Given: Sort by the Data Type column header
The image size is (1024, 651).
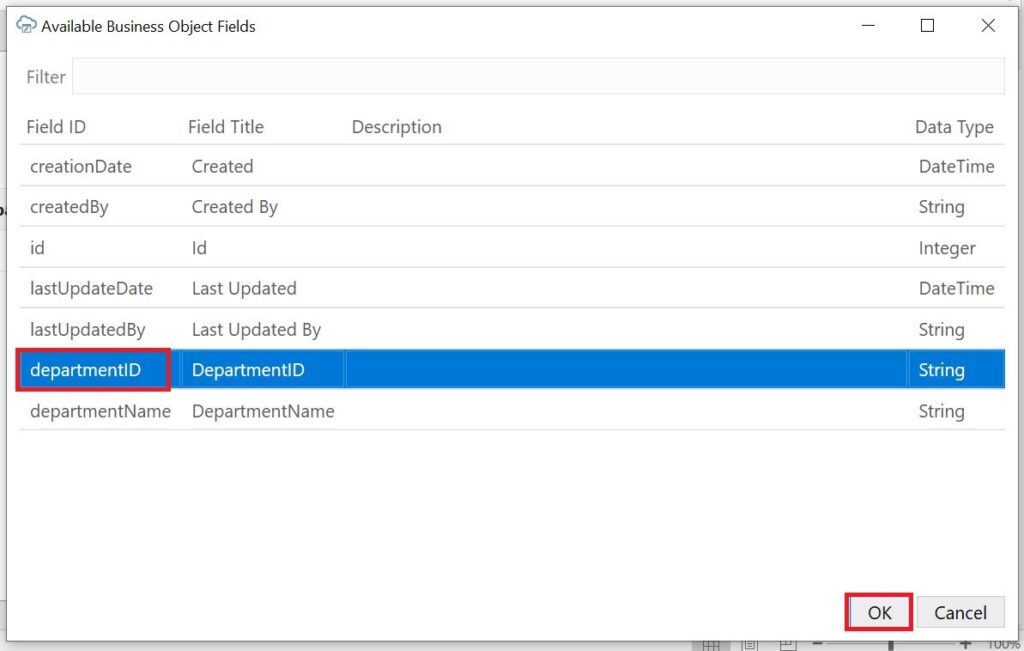Looking at the screenshot, I should point(953,127).
